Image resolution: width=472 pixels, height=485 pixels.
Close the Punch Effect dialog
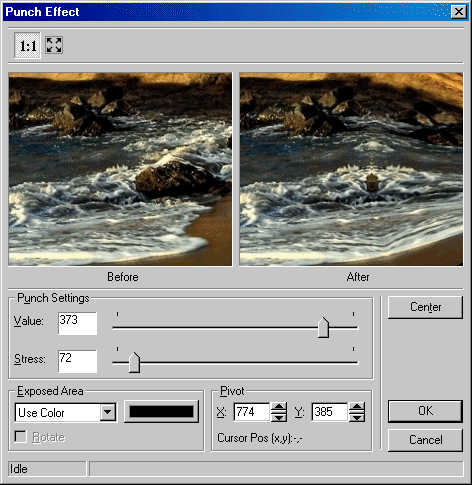459,12
